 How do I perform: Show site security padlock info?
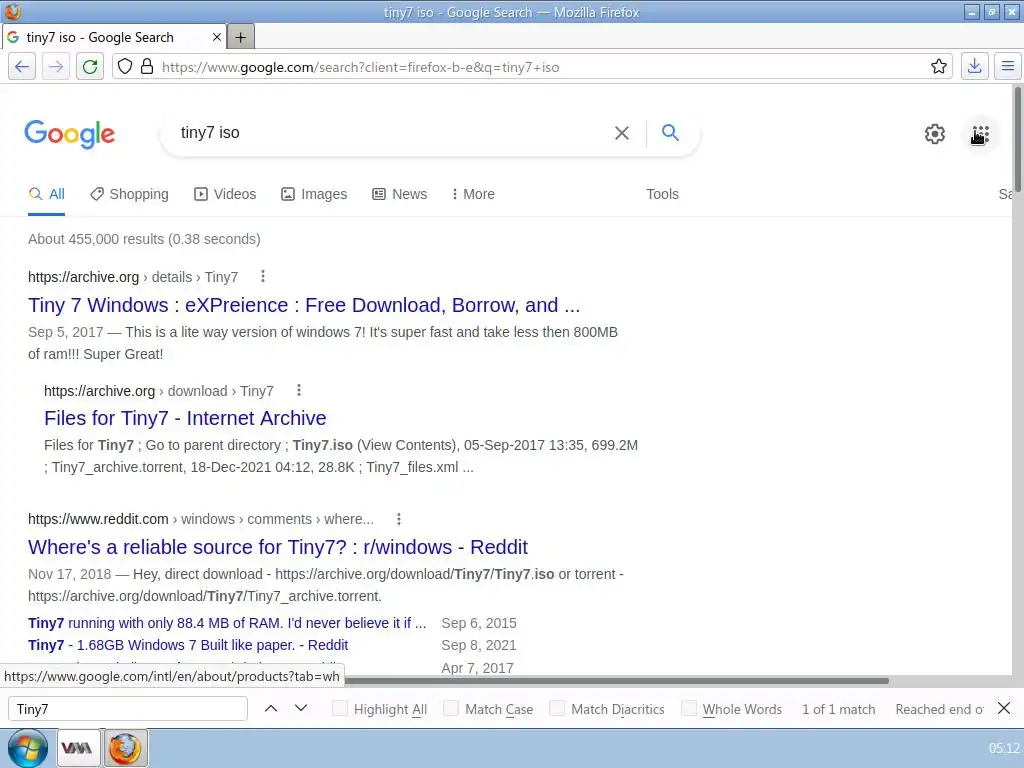click(x=147, y=67)
